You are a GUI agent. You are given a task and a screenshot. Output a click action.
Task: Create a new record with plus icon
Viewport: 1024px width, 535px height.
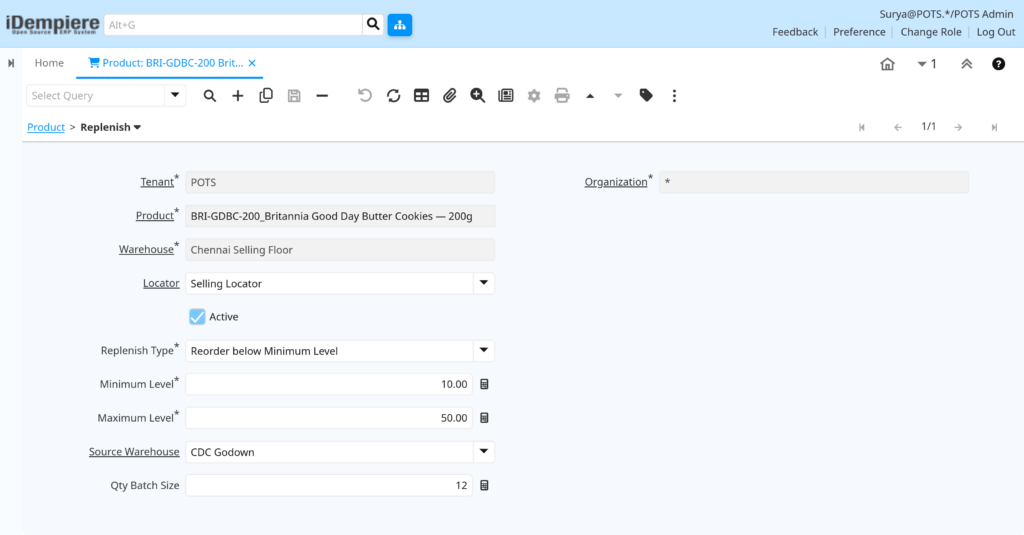click(x=238, y=95)
